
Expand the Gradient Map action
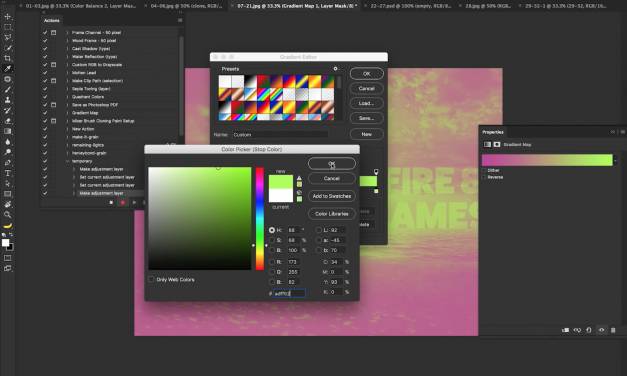[x=68, y=113]
